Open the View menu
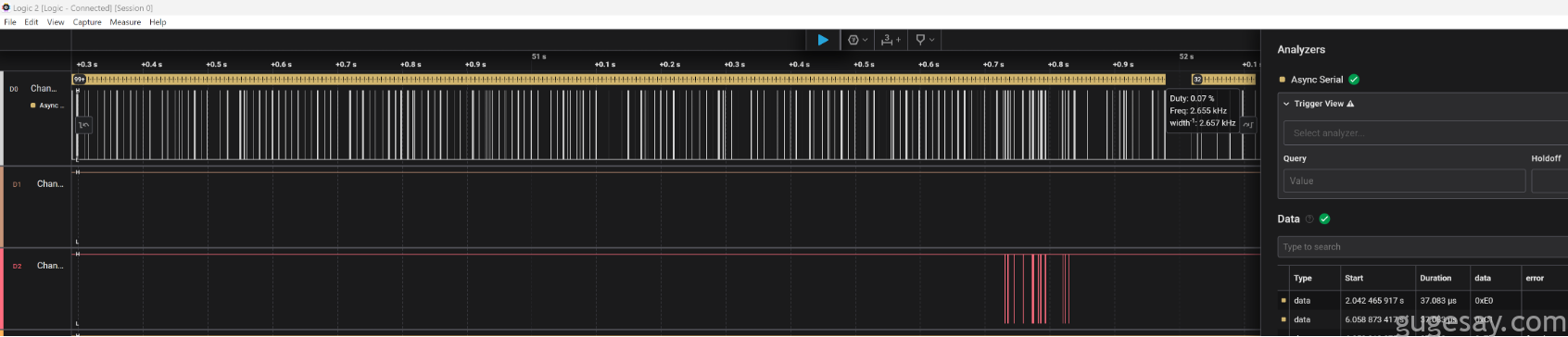Screen dimensions: 1568x337 [x=56, y=22]
